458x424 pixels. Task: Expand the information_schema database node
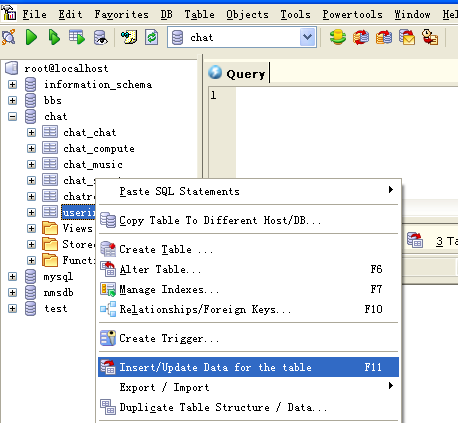coord(12,84)
